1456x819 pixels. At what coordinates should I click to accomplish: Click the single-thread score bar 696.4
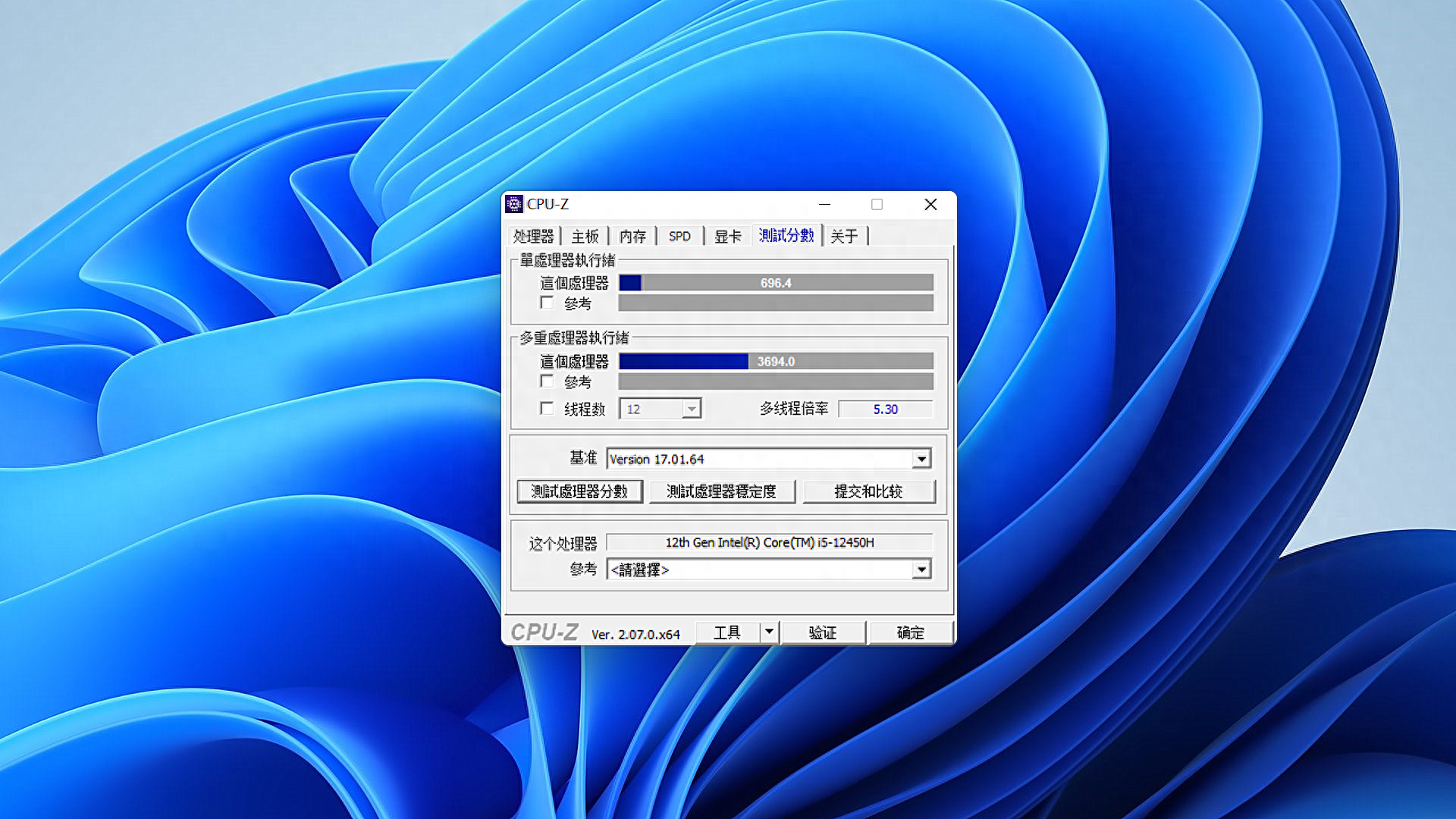click(x=776, y=283)
